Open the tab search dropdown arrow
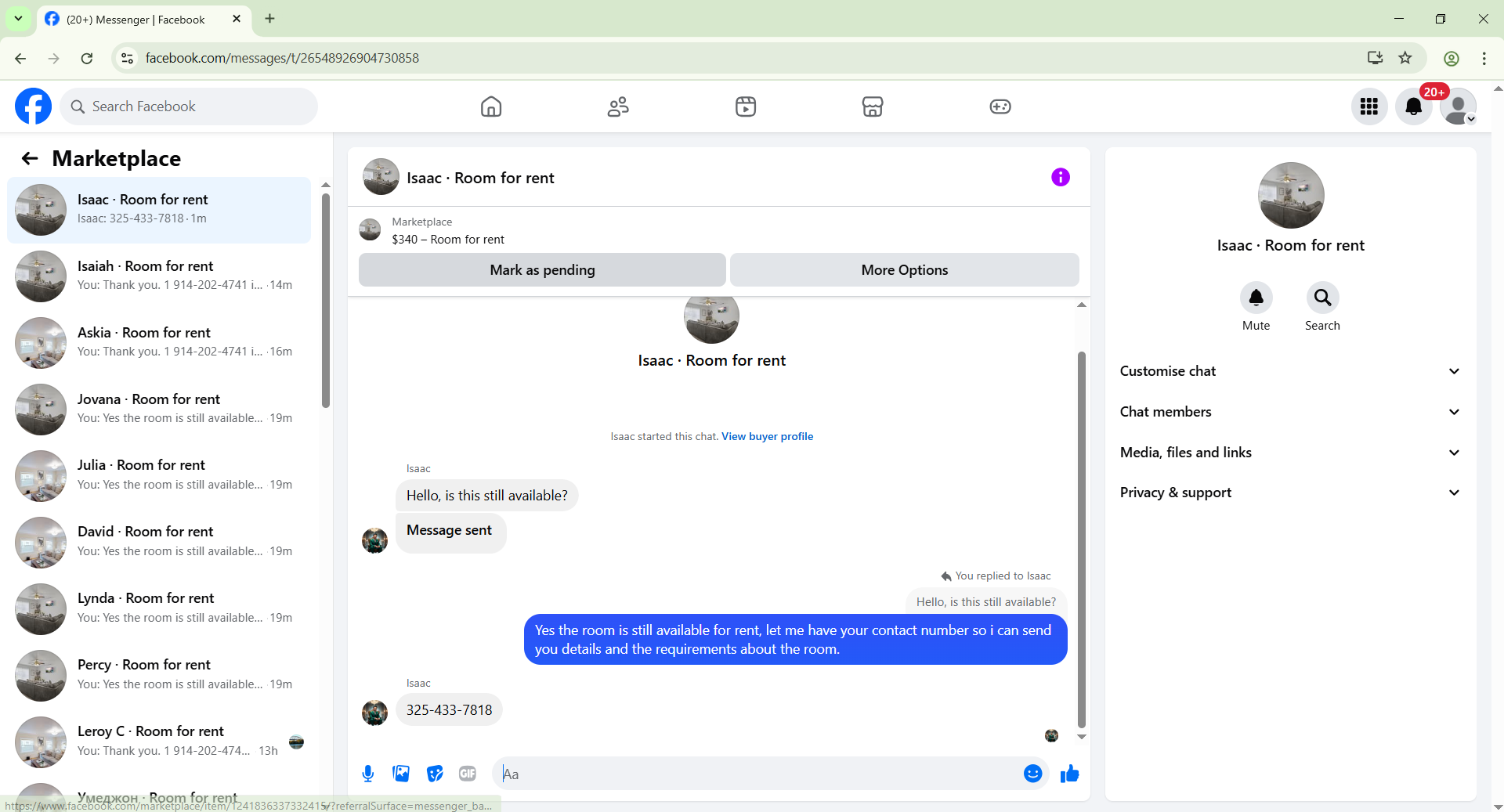 (x=18, y=18)
